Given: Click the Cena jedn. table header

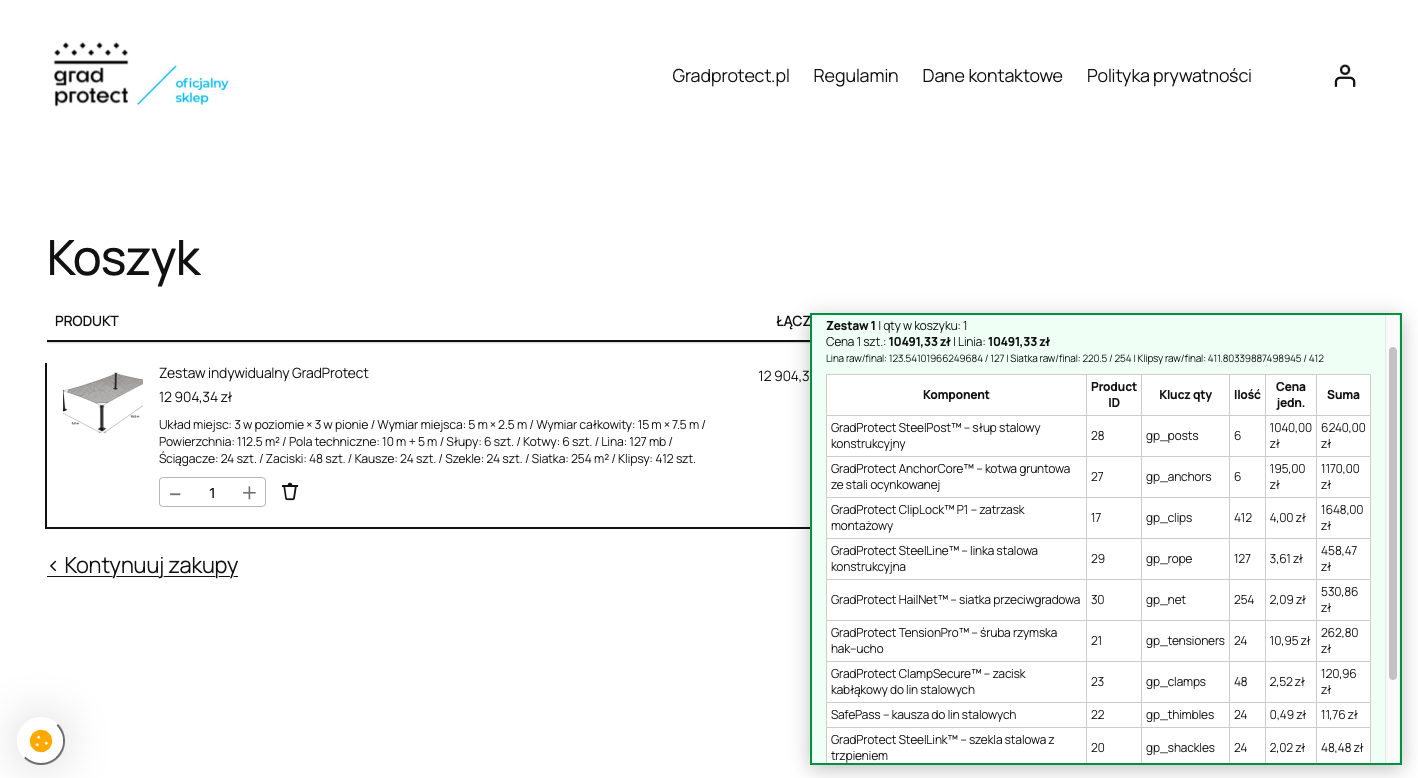Looking at the screenshot, I should point(1291,395).
